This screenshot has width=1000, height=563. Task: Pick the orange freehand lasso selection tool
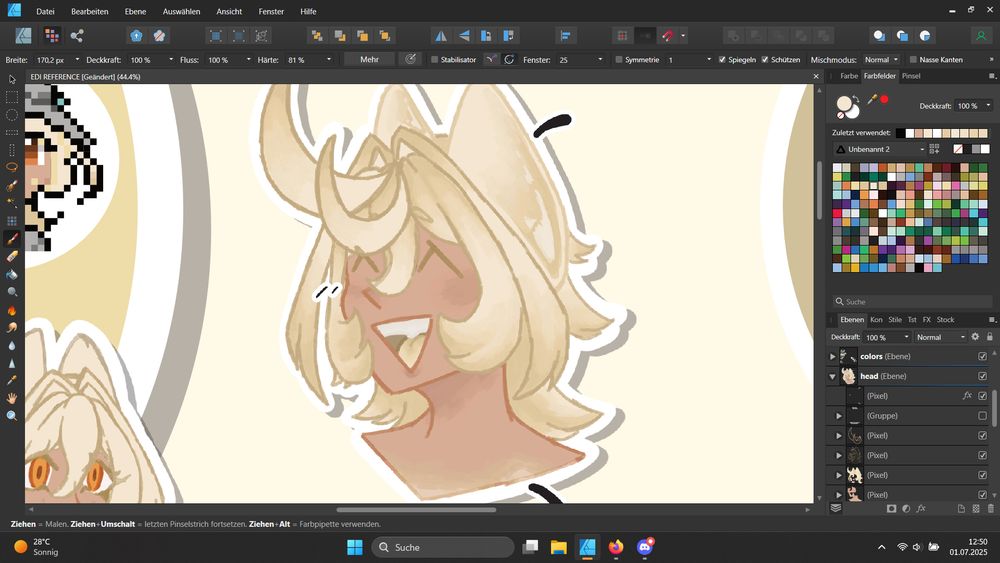point(12,167)
